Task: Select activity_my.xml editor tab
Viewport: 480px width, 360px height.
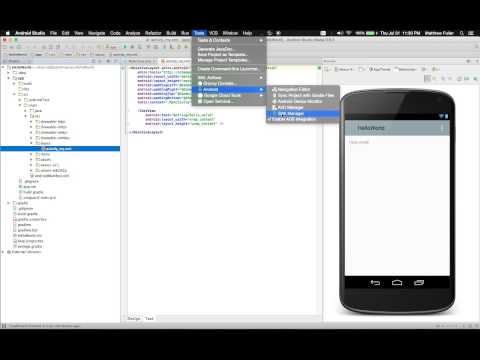Action: (176, 61)
